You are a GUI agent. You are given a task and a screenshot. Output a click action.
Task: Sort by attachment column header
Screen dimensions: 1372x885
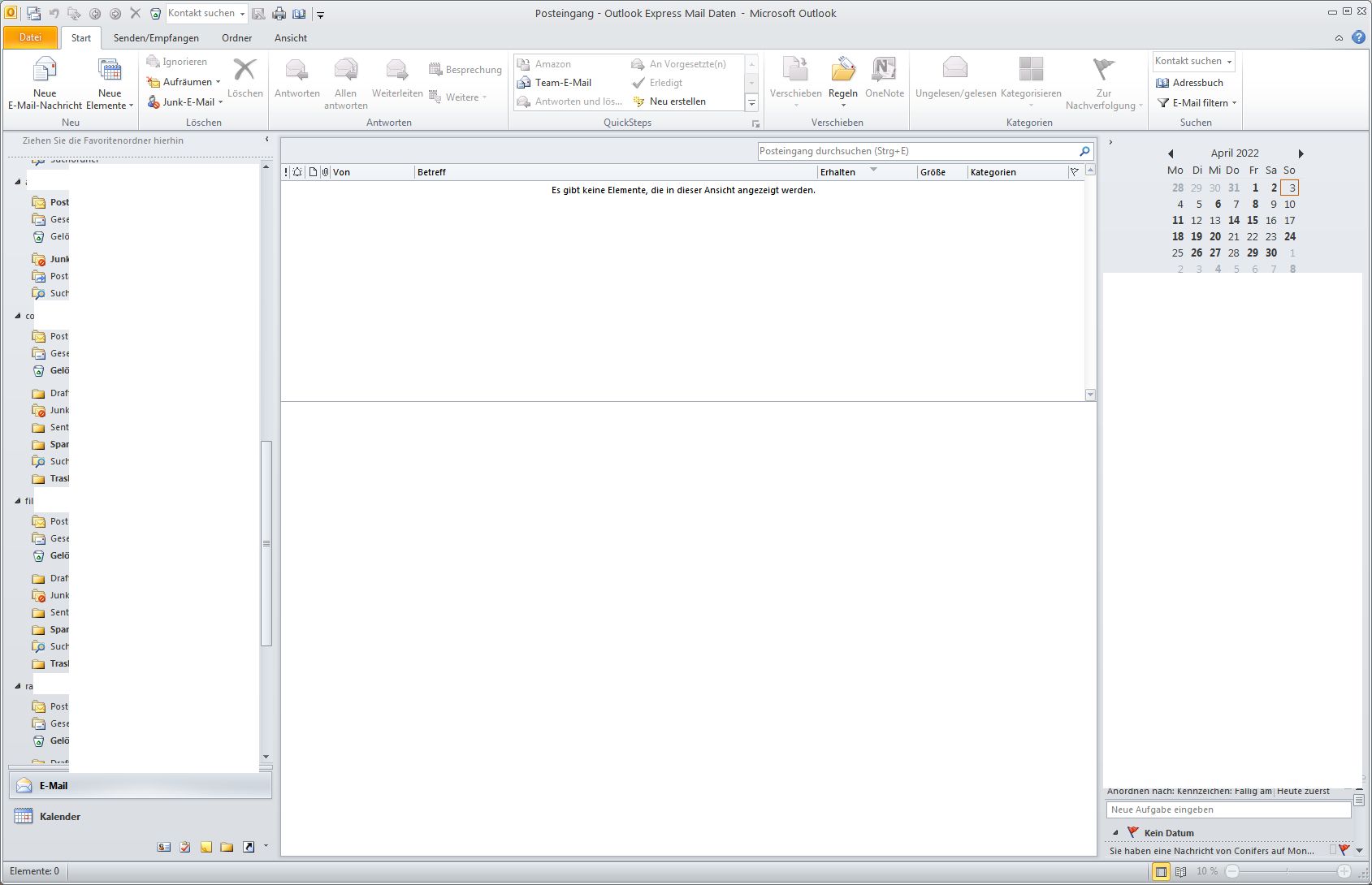(325, 172)
